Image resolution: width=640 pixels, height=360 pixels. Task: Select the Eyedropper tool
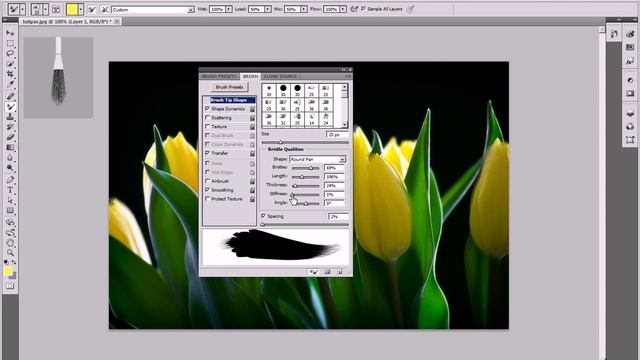click(x=10, y=84)
